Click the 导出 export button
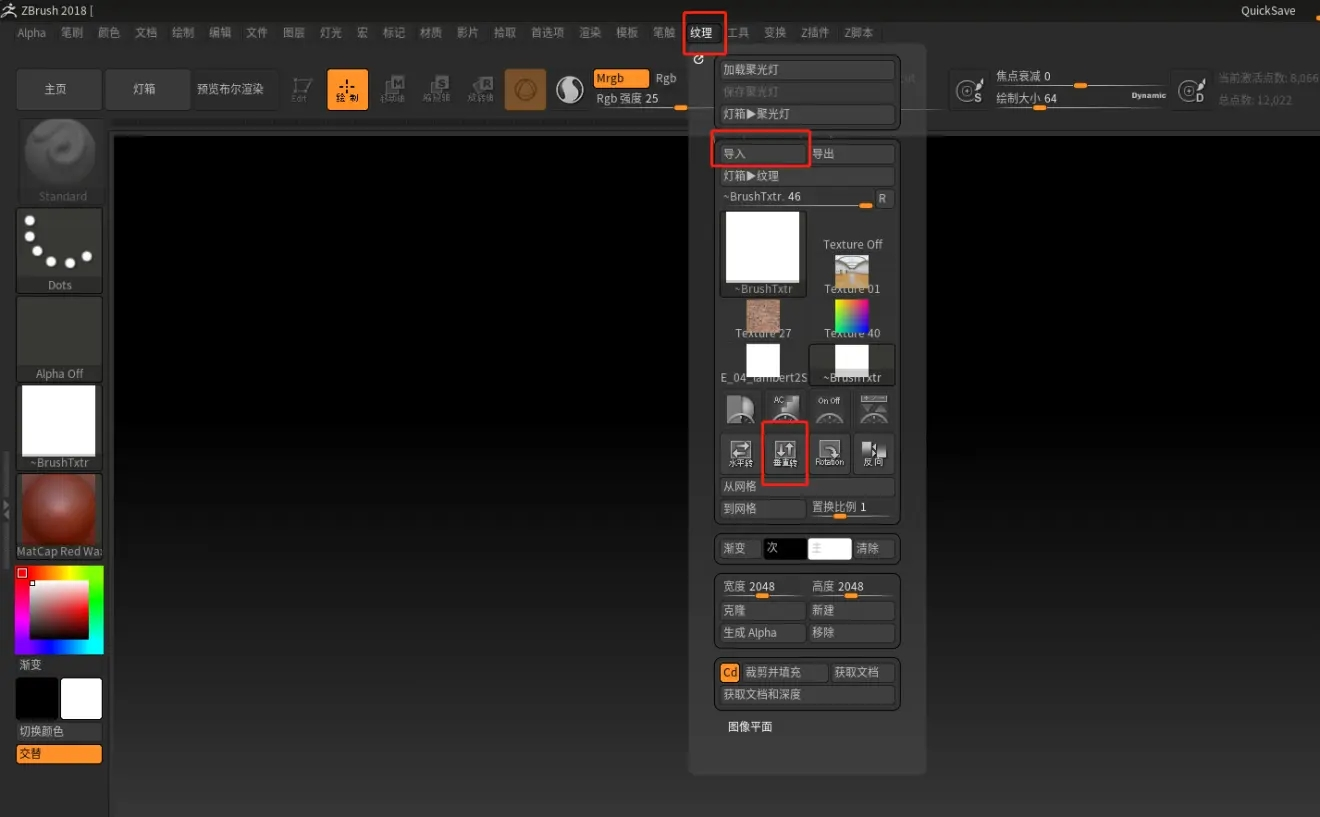The image size is (1320, 817). pos(852,154)
